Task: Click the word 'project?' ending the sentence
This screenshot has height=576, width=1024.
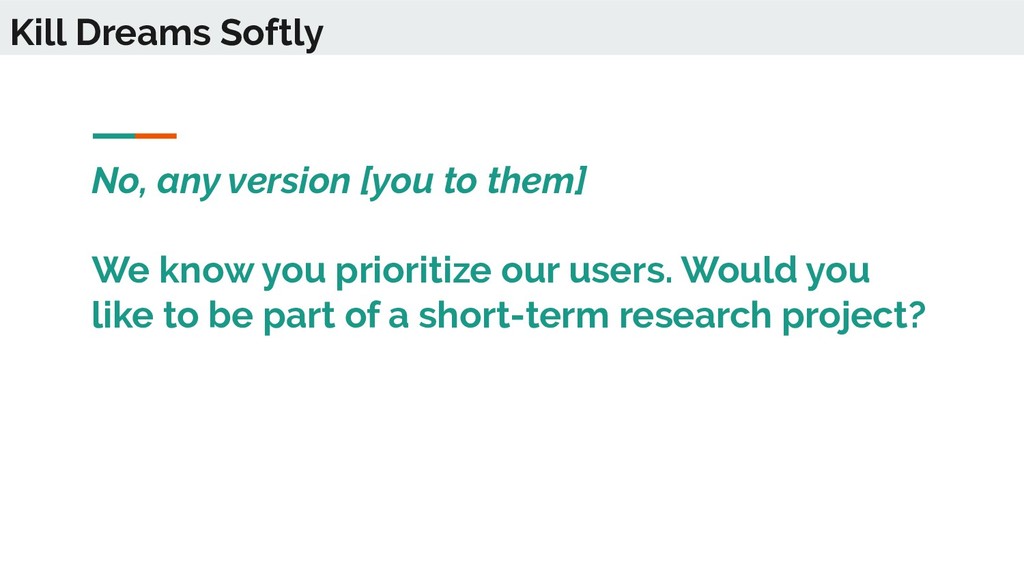Action: coord(854,316)
